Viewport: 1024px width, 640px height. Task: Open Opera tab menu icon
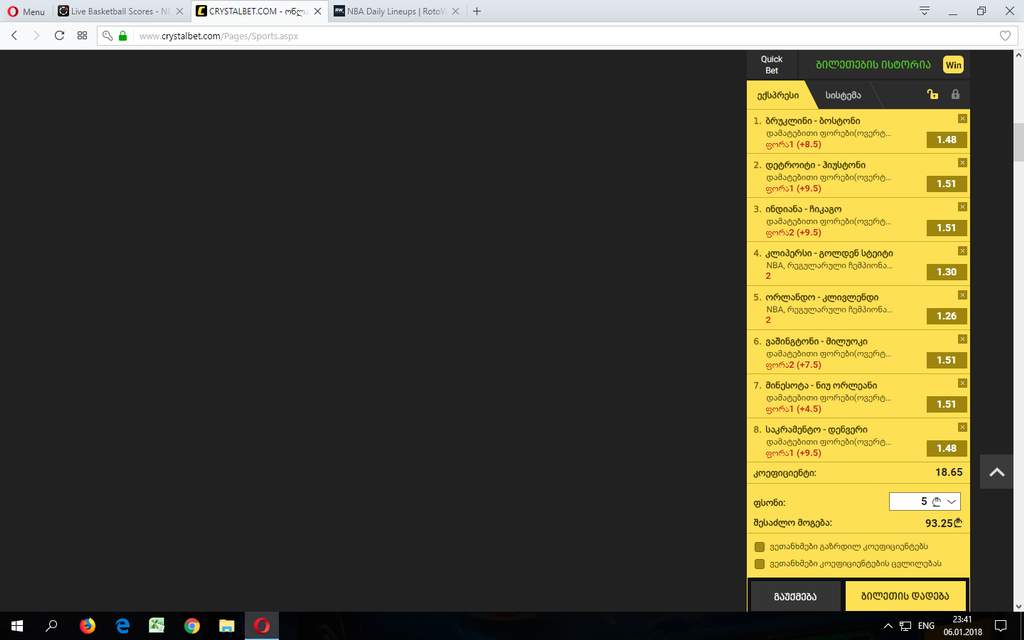[924, 10]
